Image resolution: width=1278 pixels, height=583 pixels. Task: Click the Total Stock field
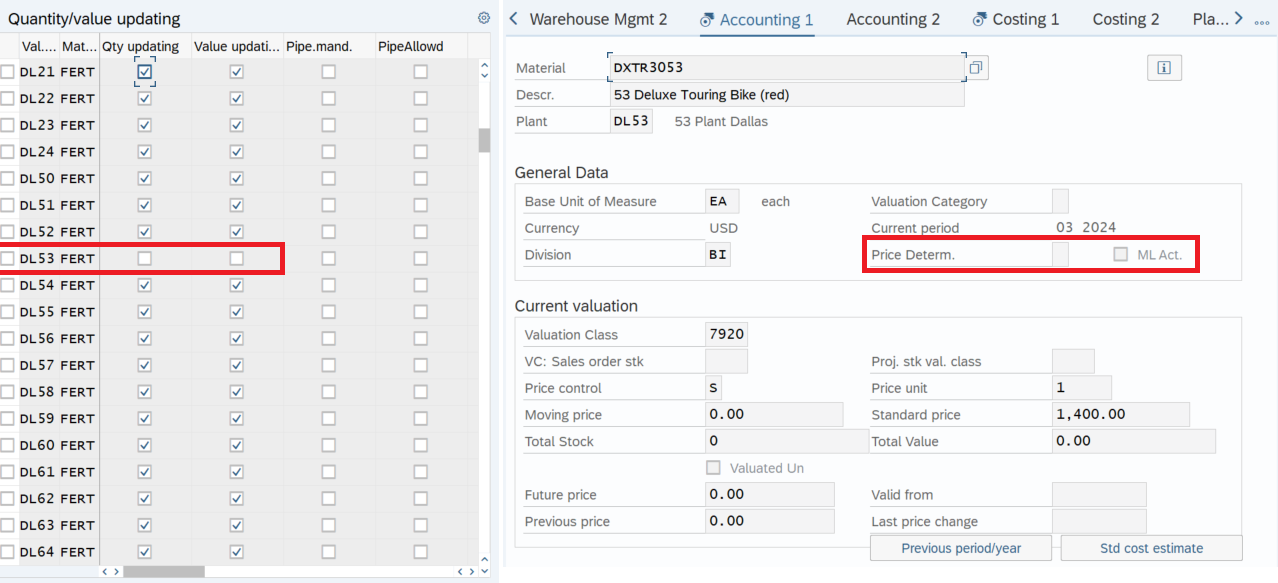click(787, 441)
